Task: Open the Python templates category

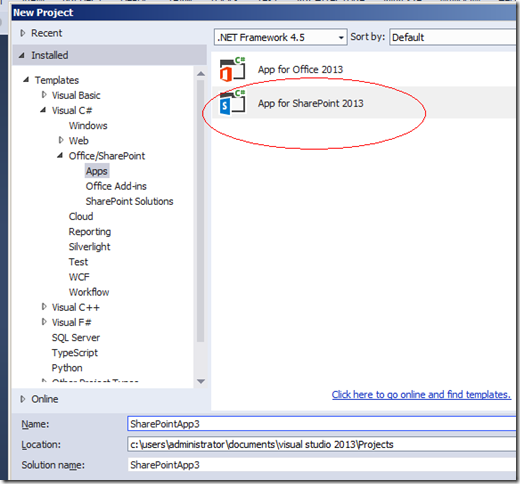Action: point(67,368)
